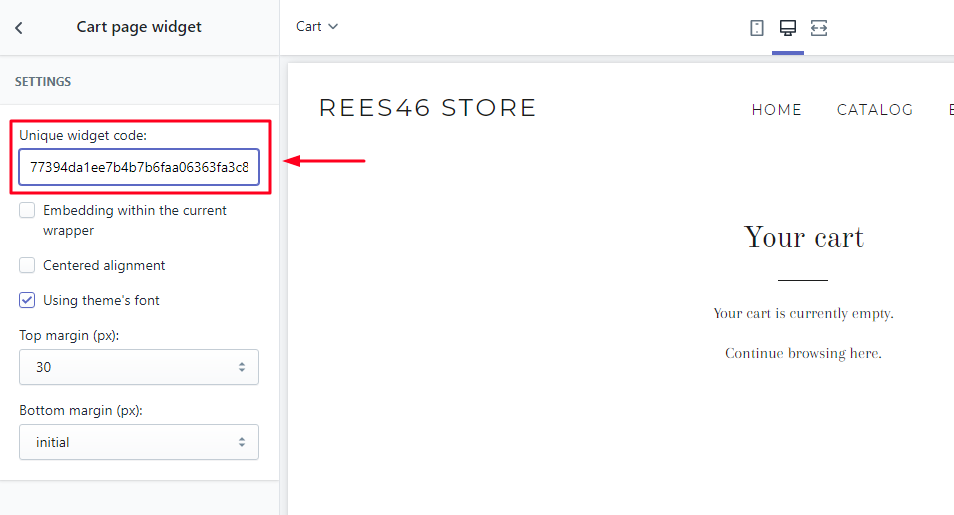
Task: Select the desktop preview icon
Action: click(788, 28)
